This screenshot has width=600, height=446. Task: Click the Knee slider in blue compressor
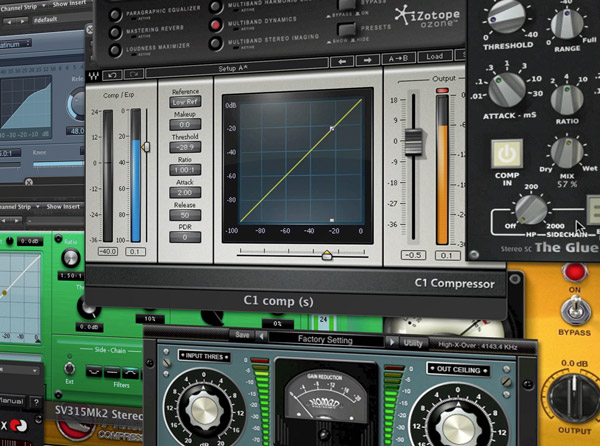pyautogui.click(x=58, y=164)
